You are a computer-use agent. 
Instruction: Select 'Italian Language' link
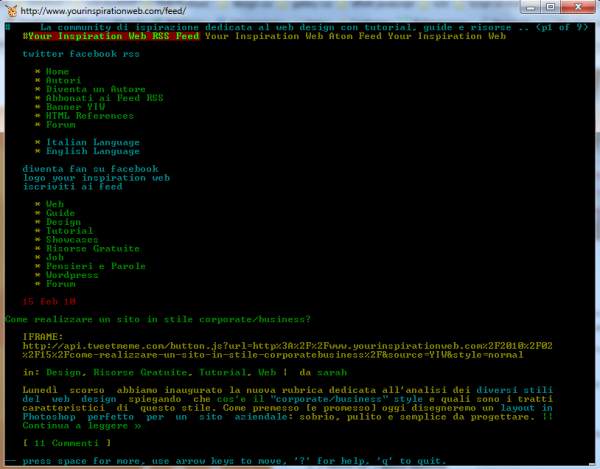[93, 142]
